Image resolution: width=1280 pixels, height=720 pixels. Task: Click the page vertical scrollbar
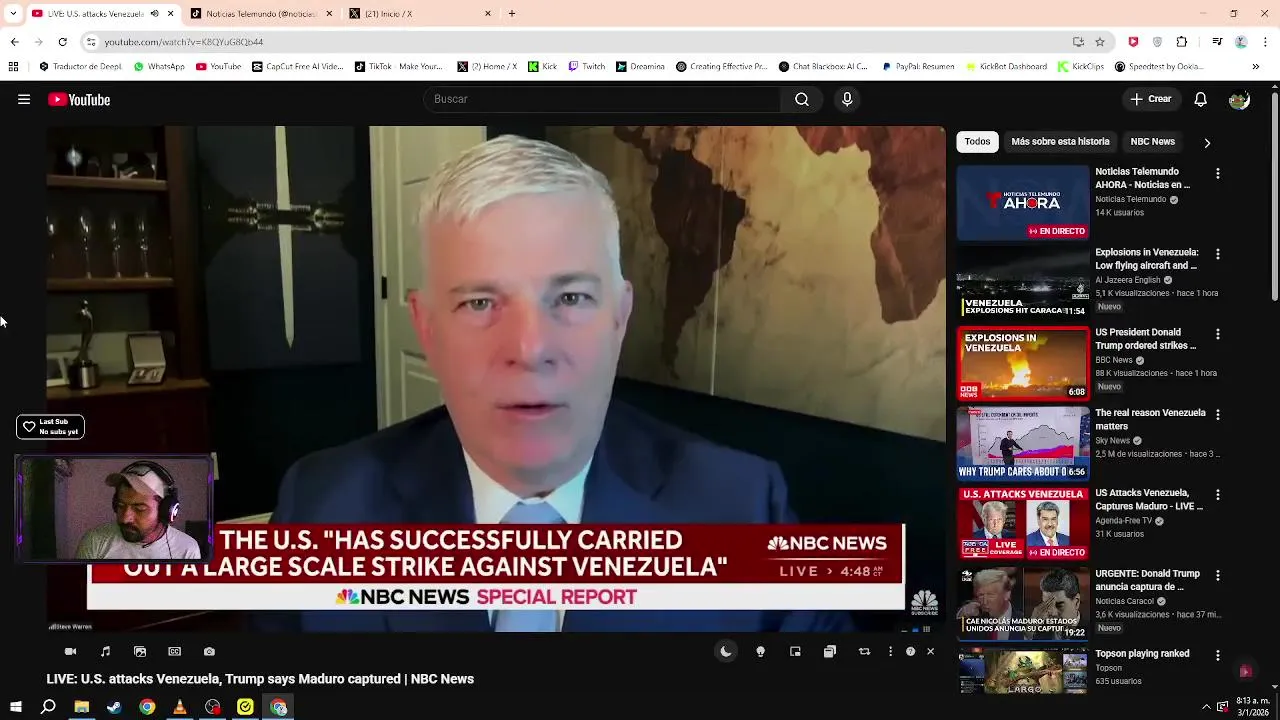pos(1274,195)
